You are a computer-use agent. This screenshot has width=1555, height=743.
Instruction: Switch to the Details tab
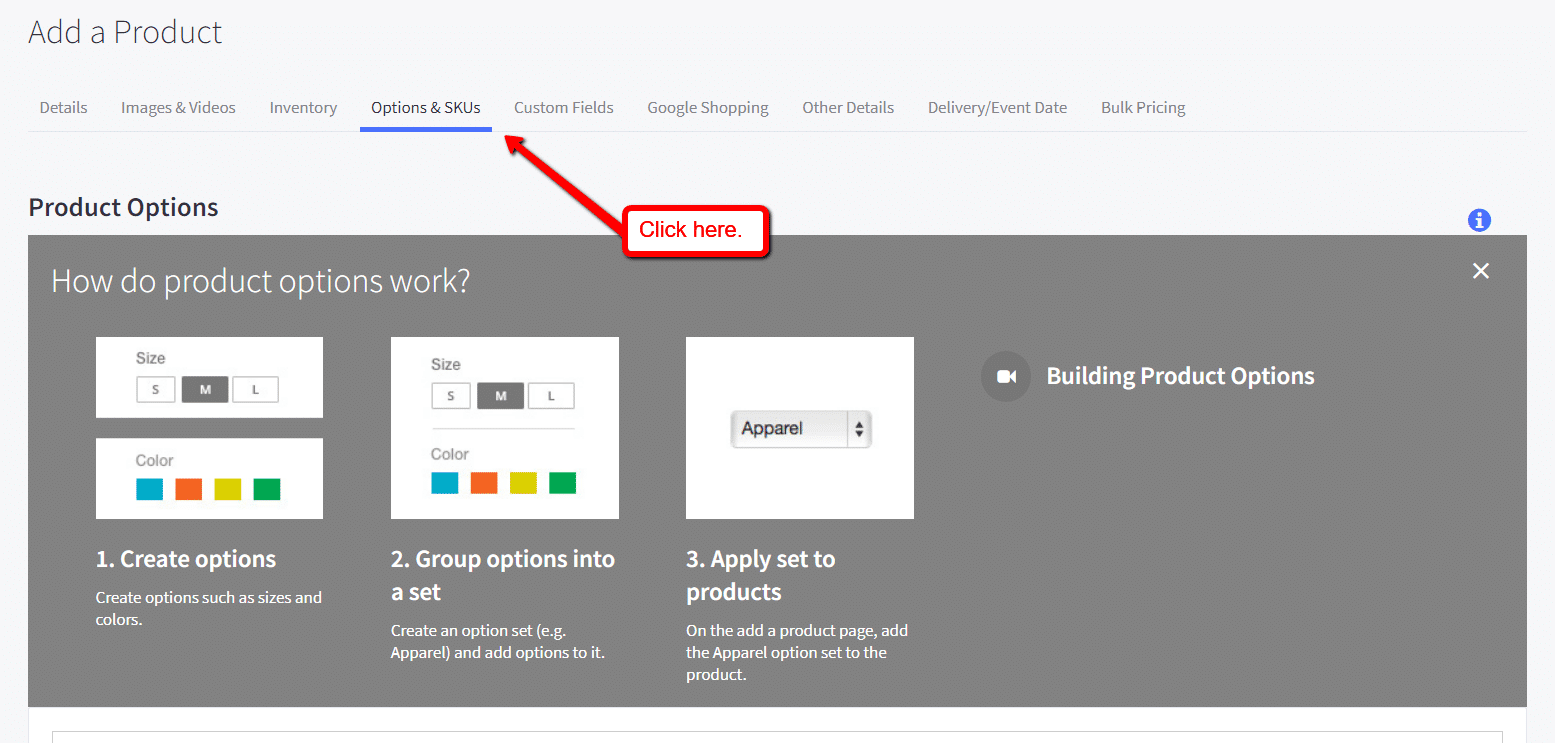tap(63, 107)
